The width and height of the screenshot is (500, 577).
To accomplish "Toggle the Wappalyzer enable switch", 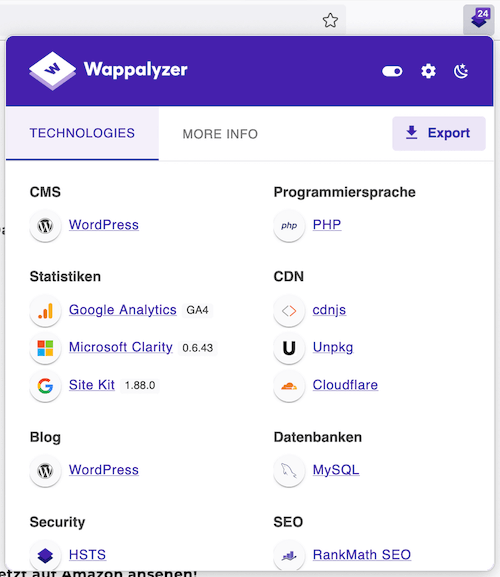I will click(x=392, y=71).
